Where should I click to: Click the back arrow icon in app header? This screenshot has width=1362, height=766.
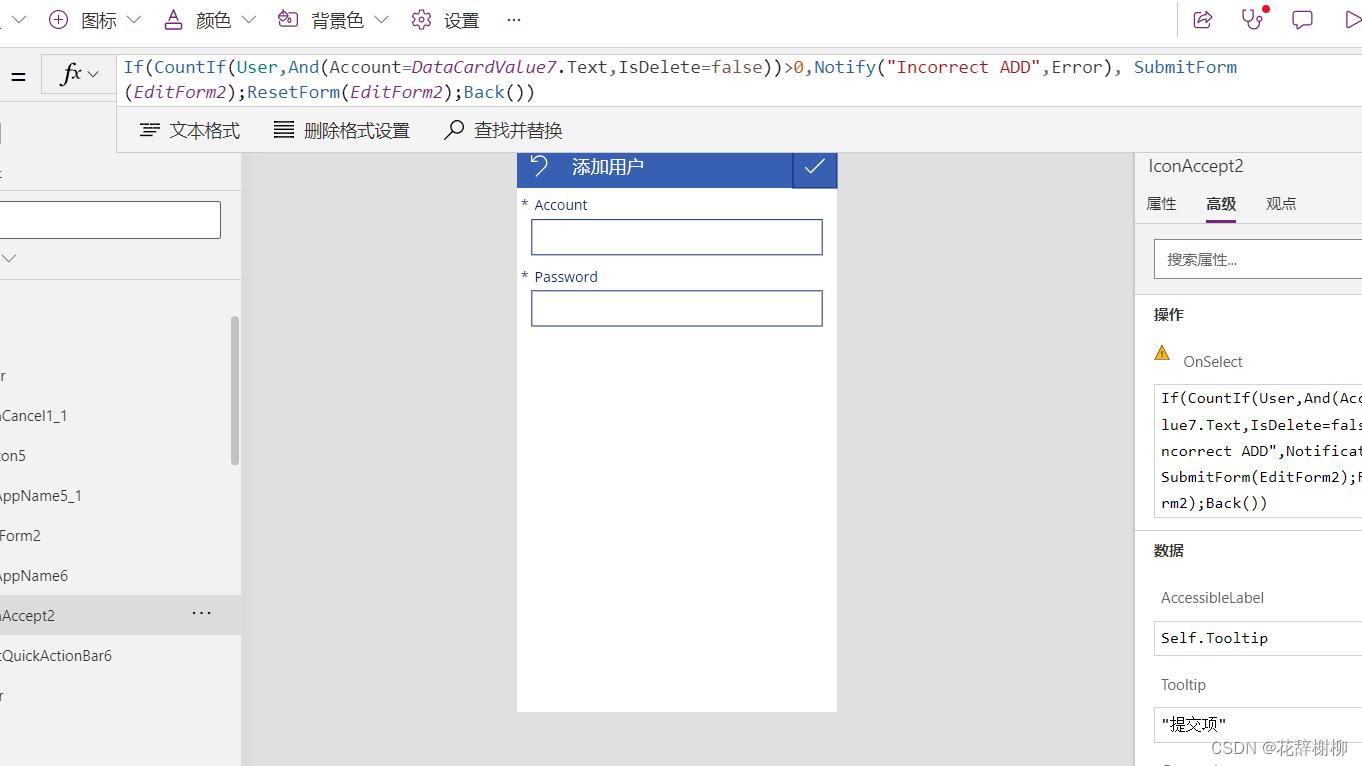click(x=540, y=166)
